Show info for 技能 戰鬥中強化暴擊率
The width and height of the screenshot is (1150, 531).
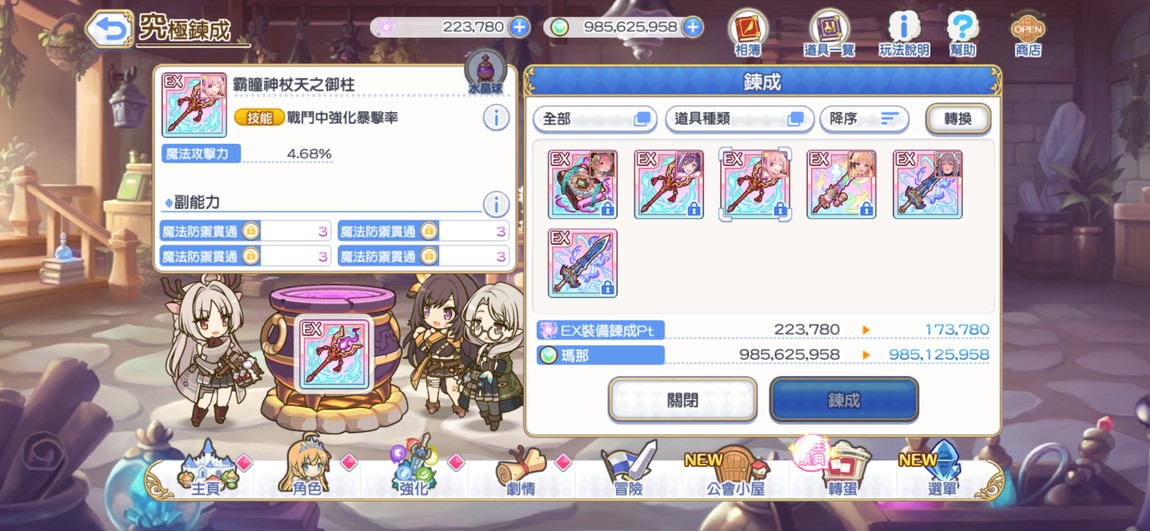[x=497, y=117]
